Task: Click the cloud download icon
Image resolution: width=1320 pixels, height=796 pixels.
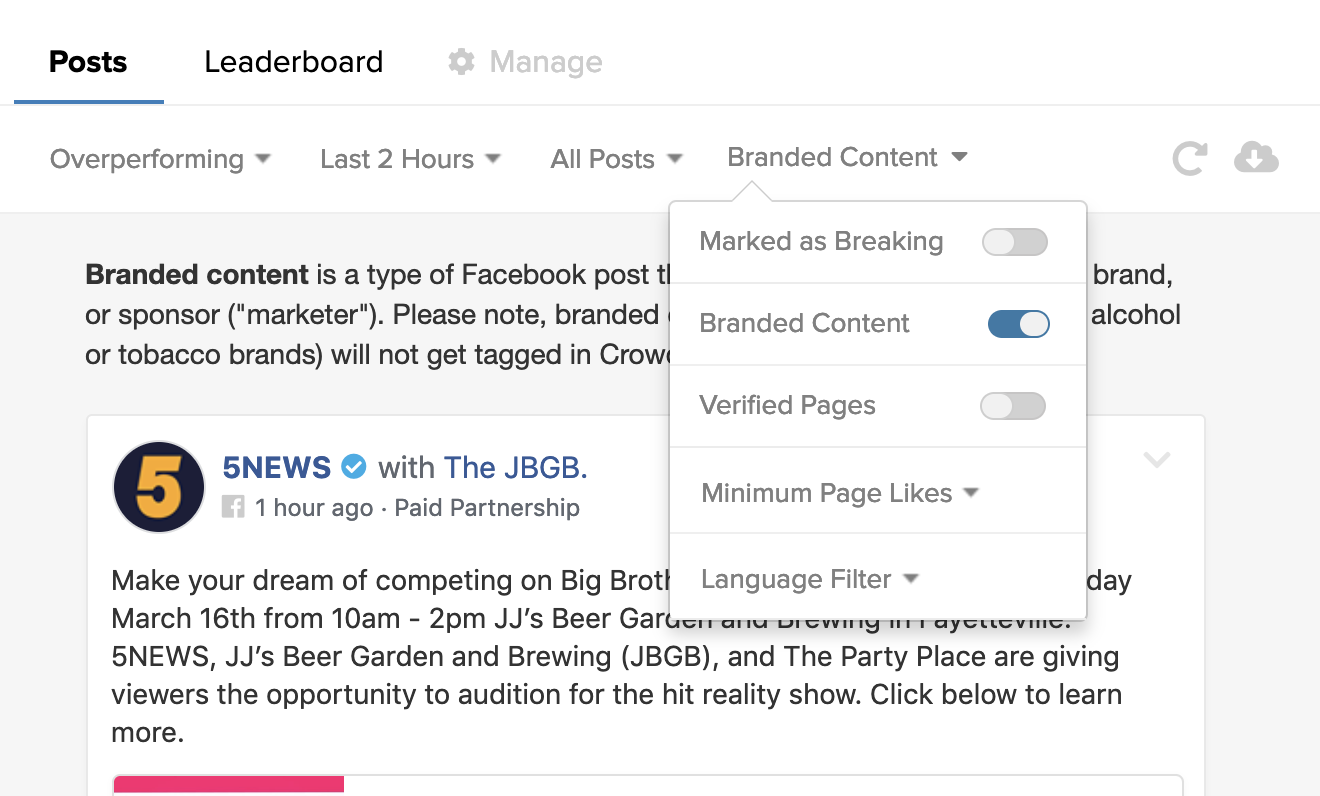Action: pos(1256,157)
